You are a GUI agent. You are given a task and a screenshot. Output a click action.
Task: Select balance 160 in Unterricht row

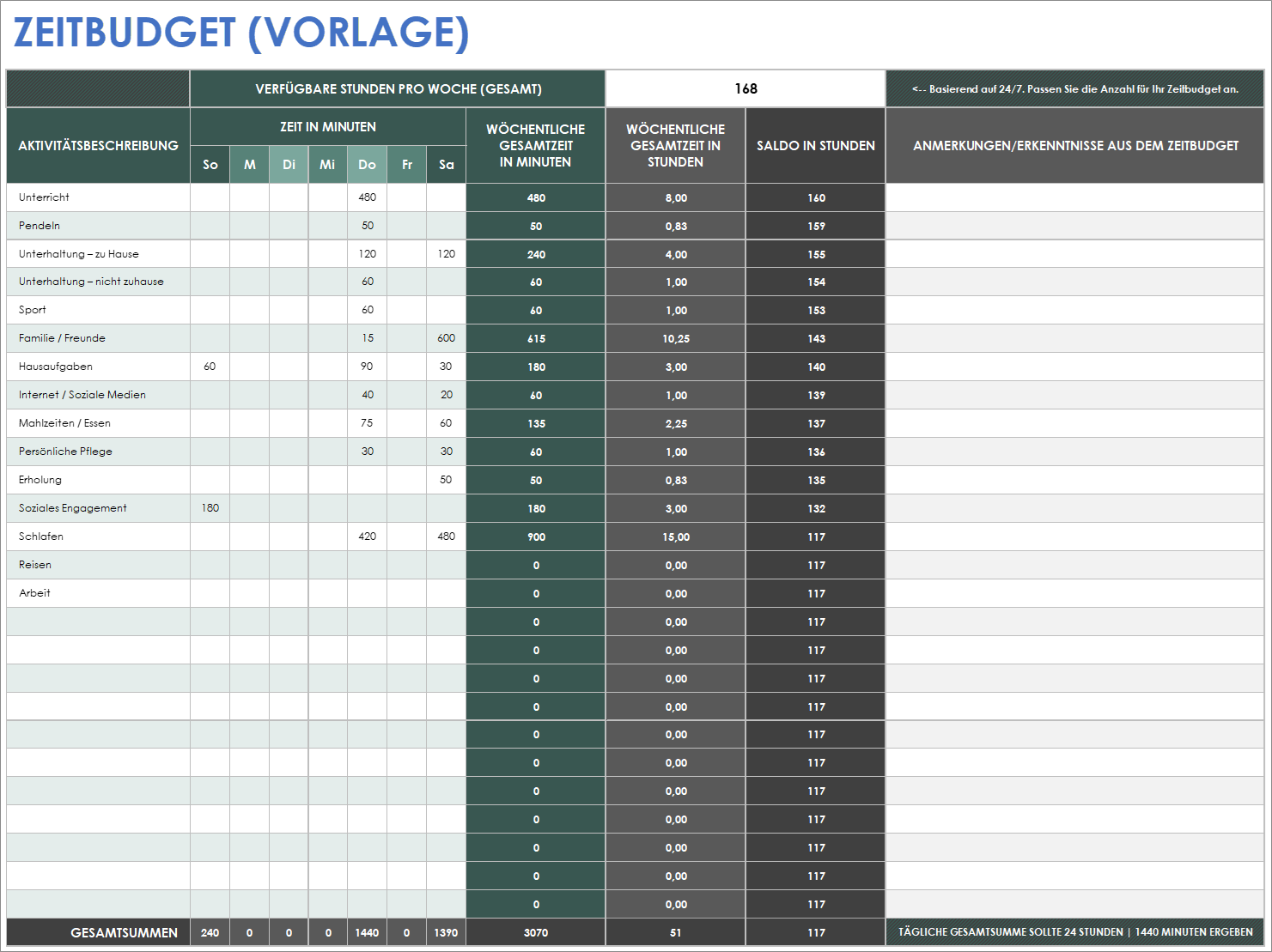[x=816, y=197]
